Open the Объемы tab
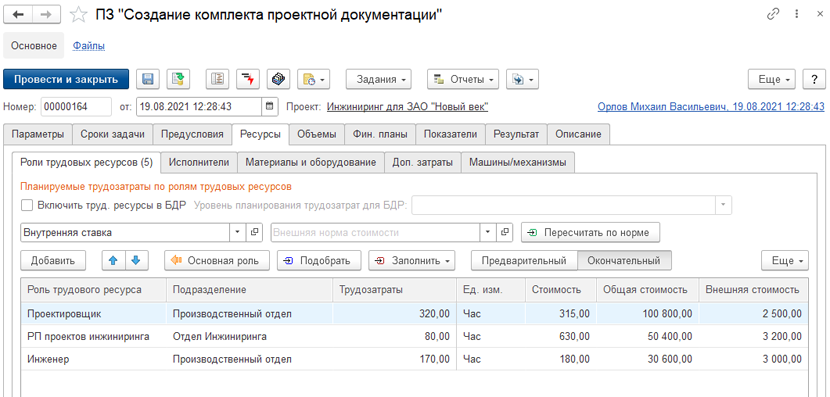 tap(317, 134)
